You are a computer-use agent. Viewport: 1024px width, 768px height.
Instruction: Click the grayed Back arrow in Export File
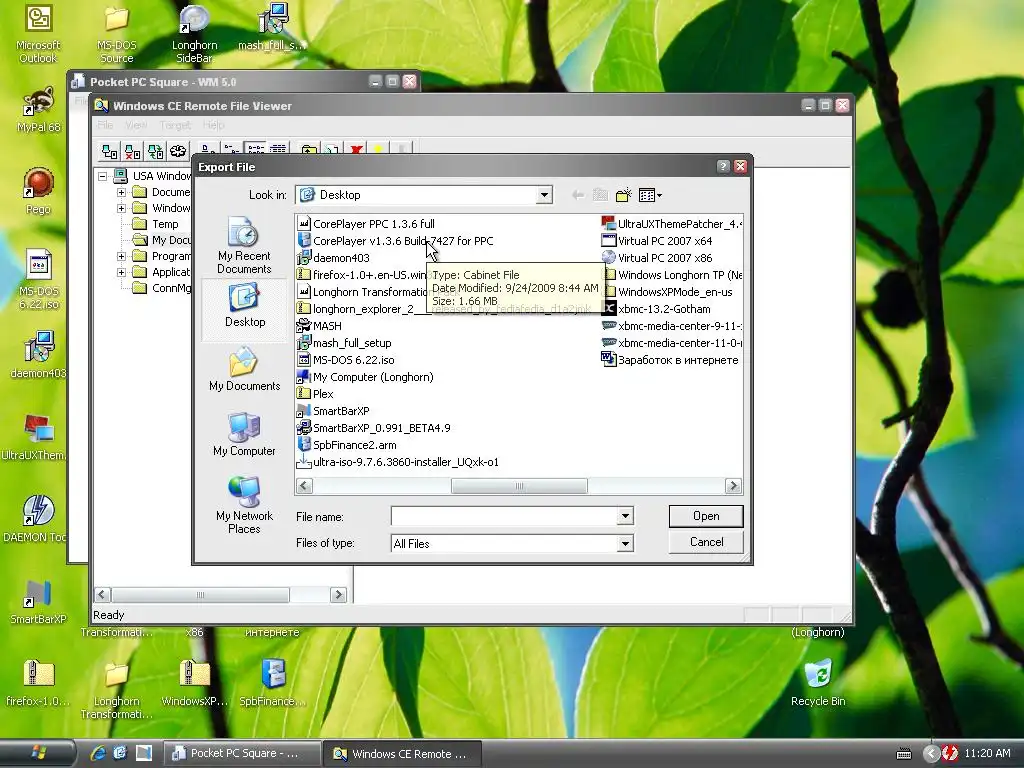pyautogui.click(x=577, y=195)
